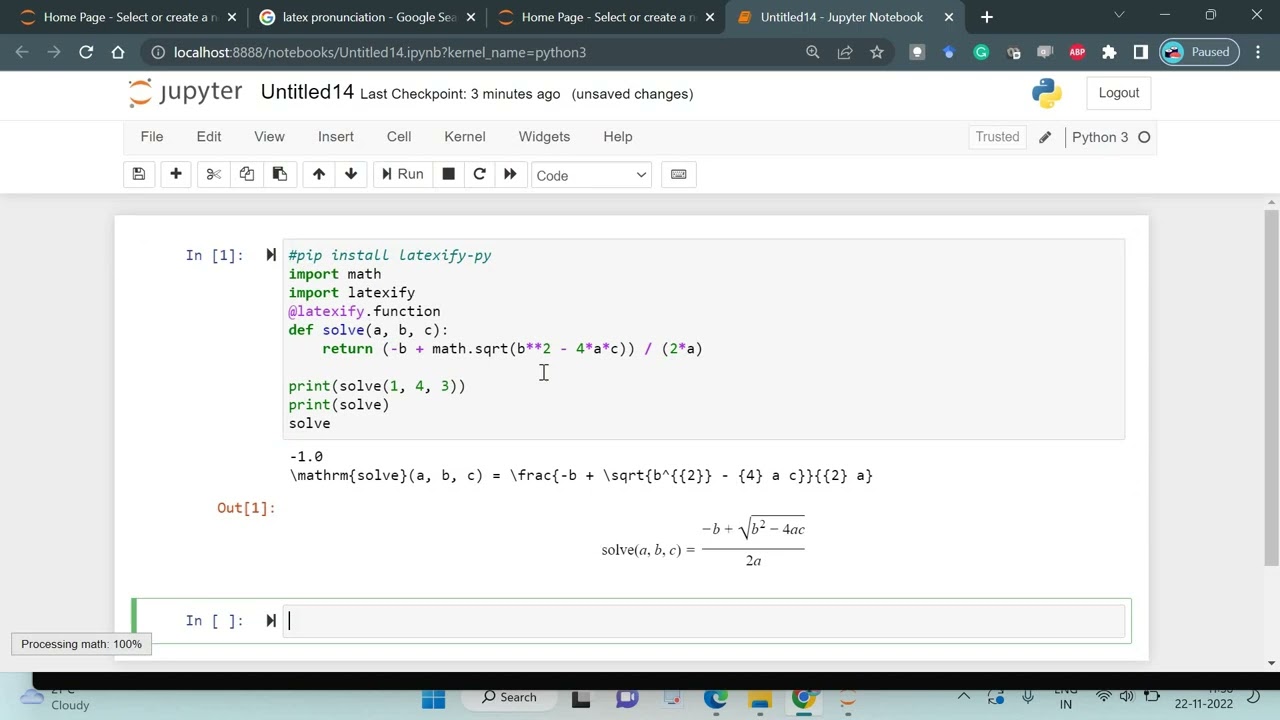Open the Help menu
The image size is (1280, 720).
(x=618, y=136)
